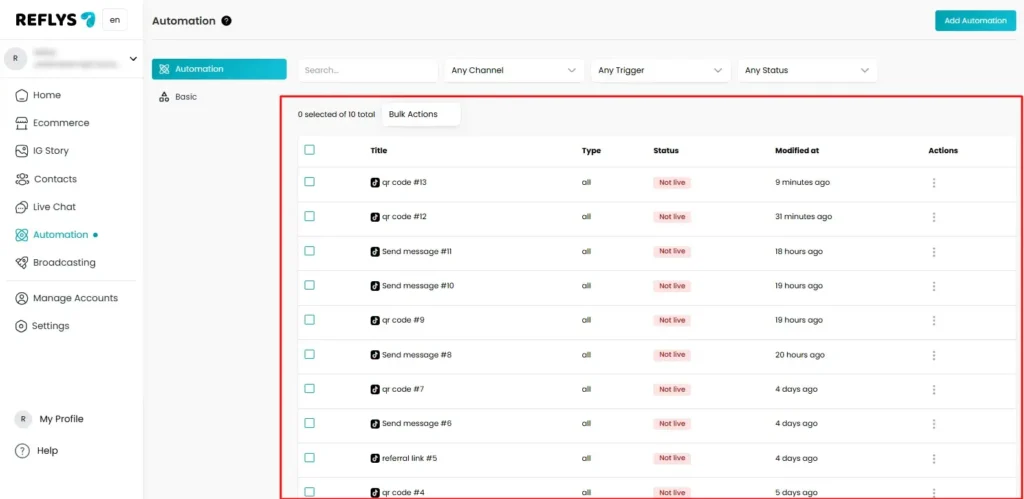1024x499 pixels.
Task: Click the Modified at column header
Action: 797,150
